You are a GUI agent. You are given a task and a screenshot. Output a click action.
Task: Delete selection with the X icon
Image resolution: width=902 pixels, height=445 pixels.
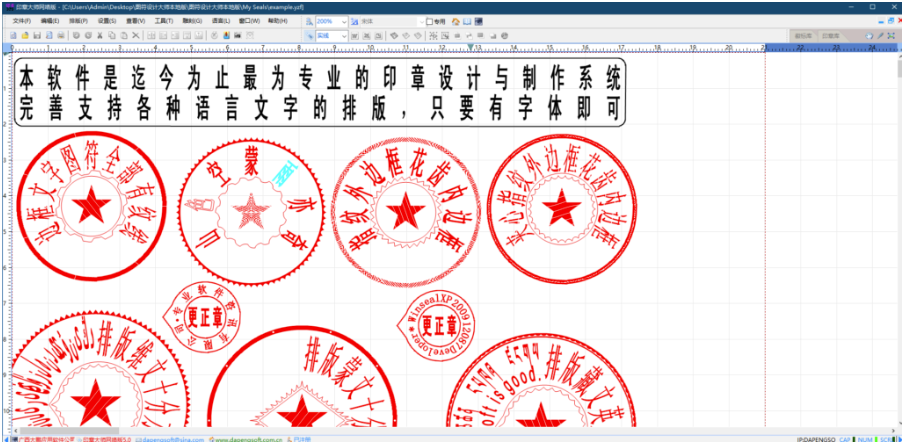click(136, 36)
